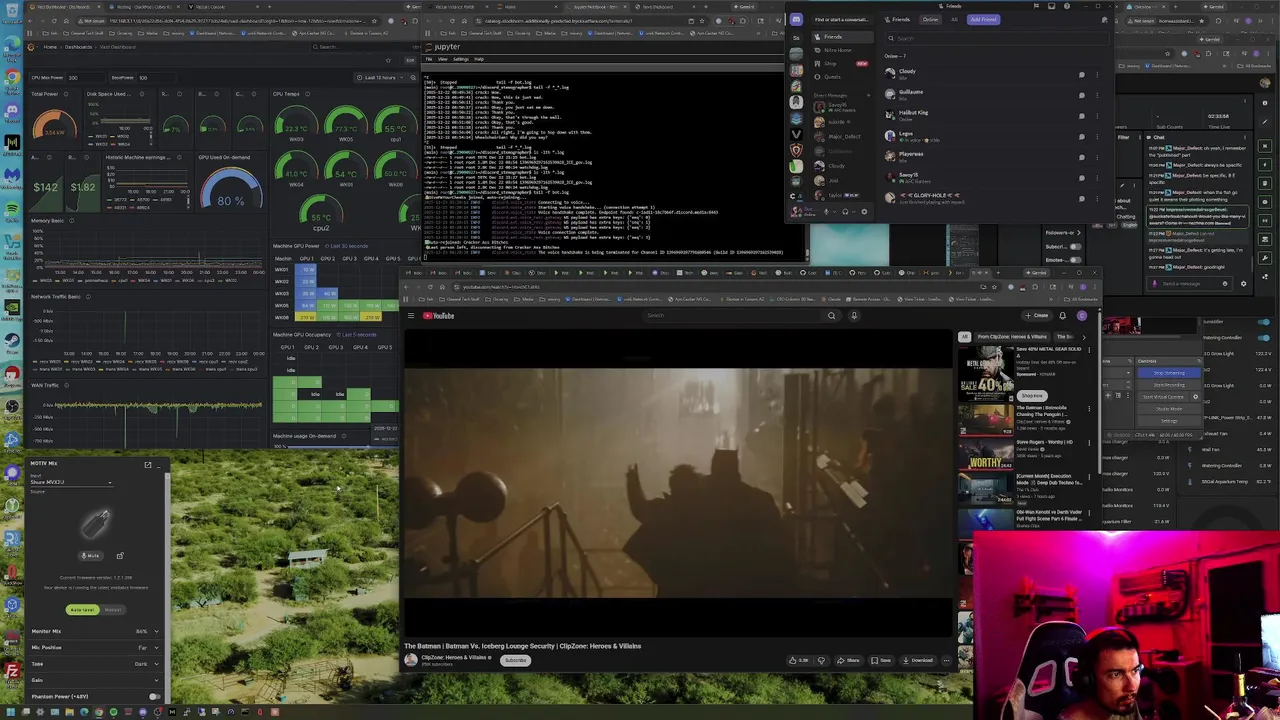This screenshot has height=720, width=1280.
Task: Open Chrome from the taskbar
Action: point(98,712)
